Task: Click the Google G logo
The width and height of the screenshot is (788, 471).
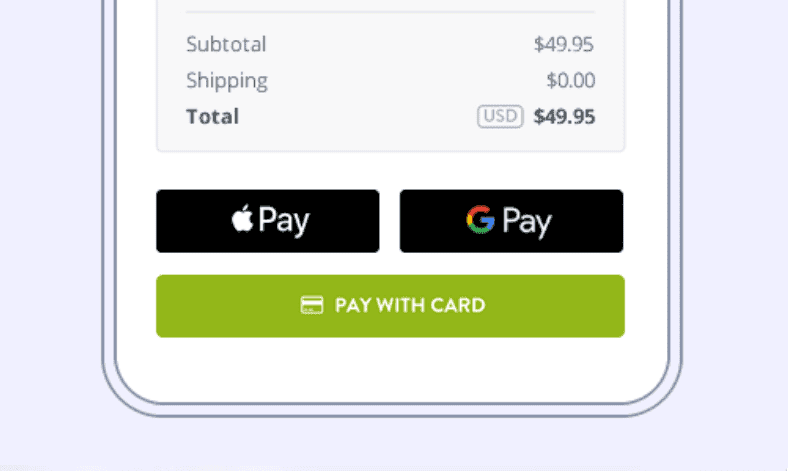Action: [x=480, y=220]
